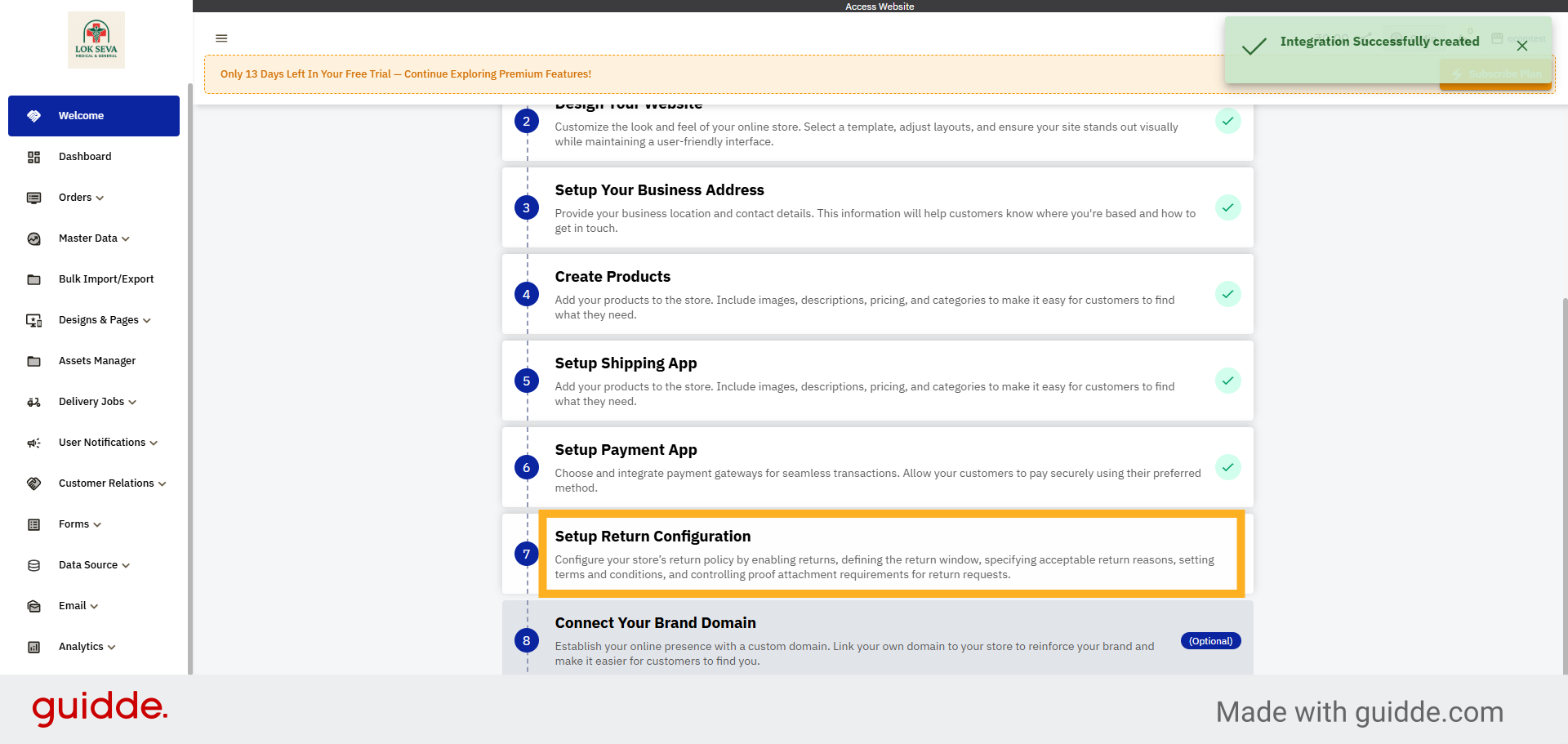This screenshot has height=744, width=1568.
Task: Click the 'Customize the look and feel' description text
Action: coord(866,135)
